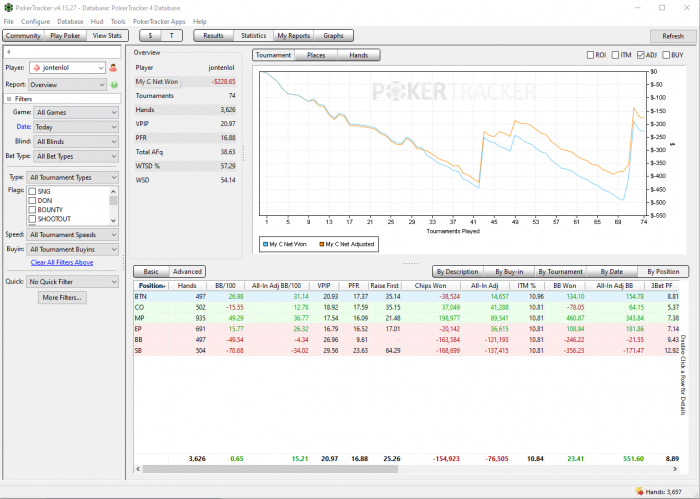Open the Database menu
Viewport: 700px width, 499px height.
(70, 21)
